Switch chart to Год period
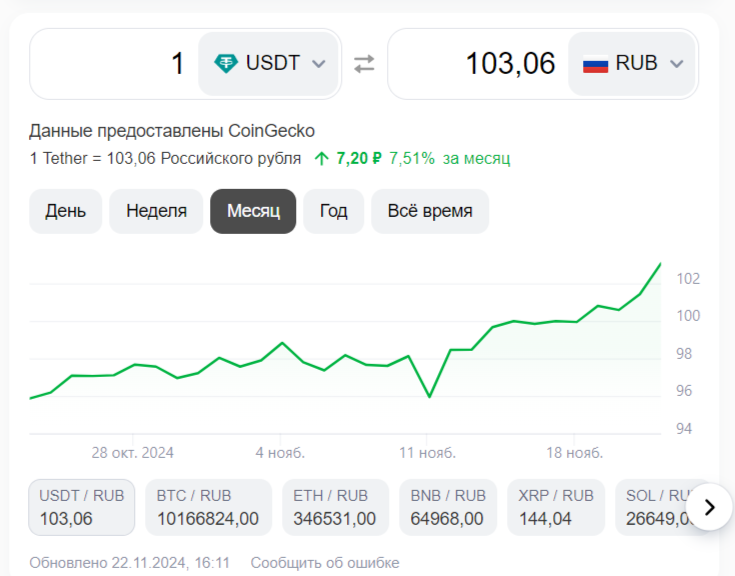 pyautogui.click(x=334, y=211)
